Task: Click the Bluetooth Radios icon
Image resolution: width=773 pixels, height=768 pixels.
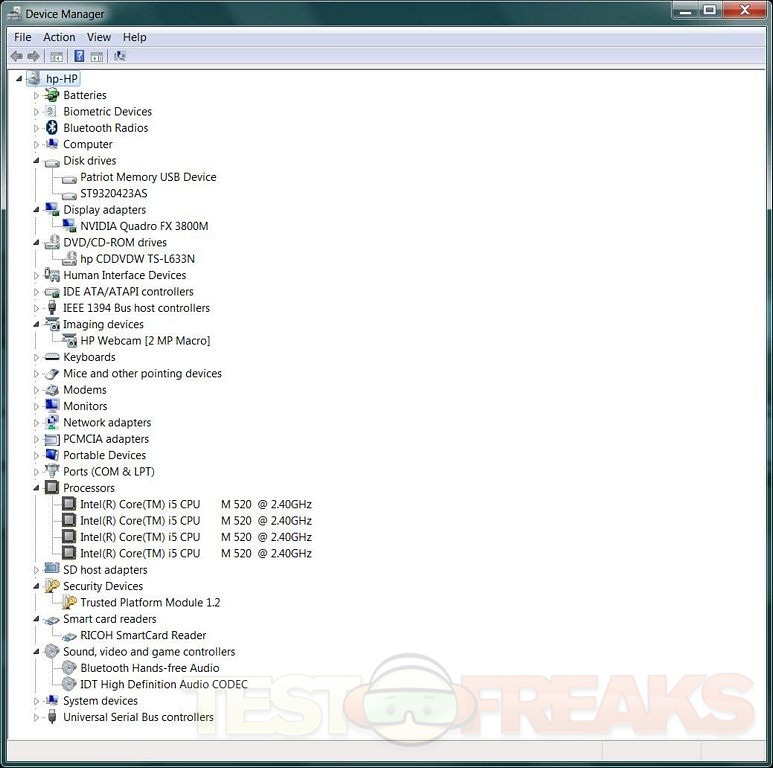Action: click(52, 128)
